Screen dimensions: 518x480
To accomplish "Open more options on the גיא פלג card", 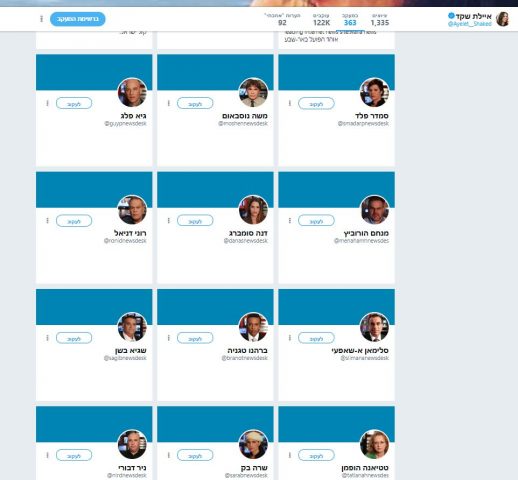I will (47, 103).
